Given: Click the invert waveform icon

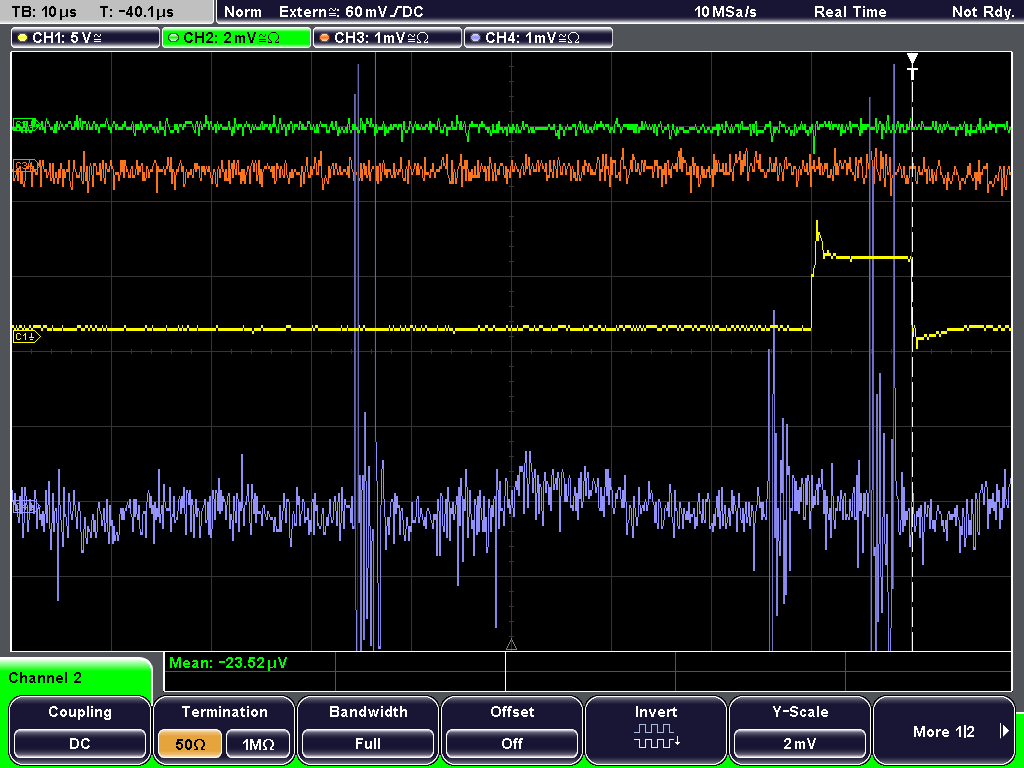Looking at the screenshot, I should pyautogui.click(x=656, y=736).
